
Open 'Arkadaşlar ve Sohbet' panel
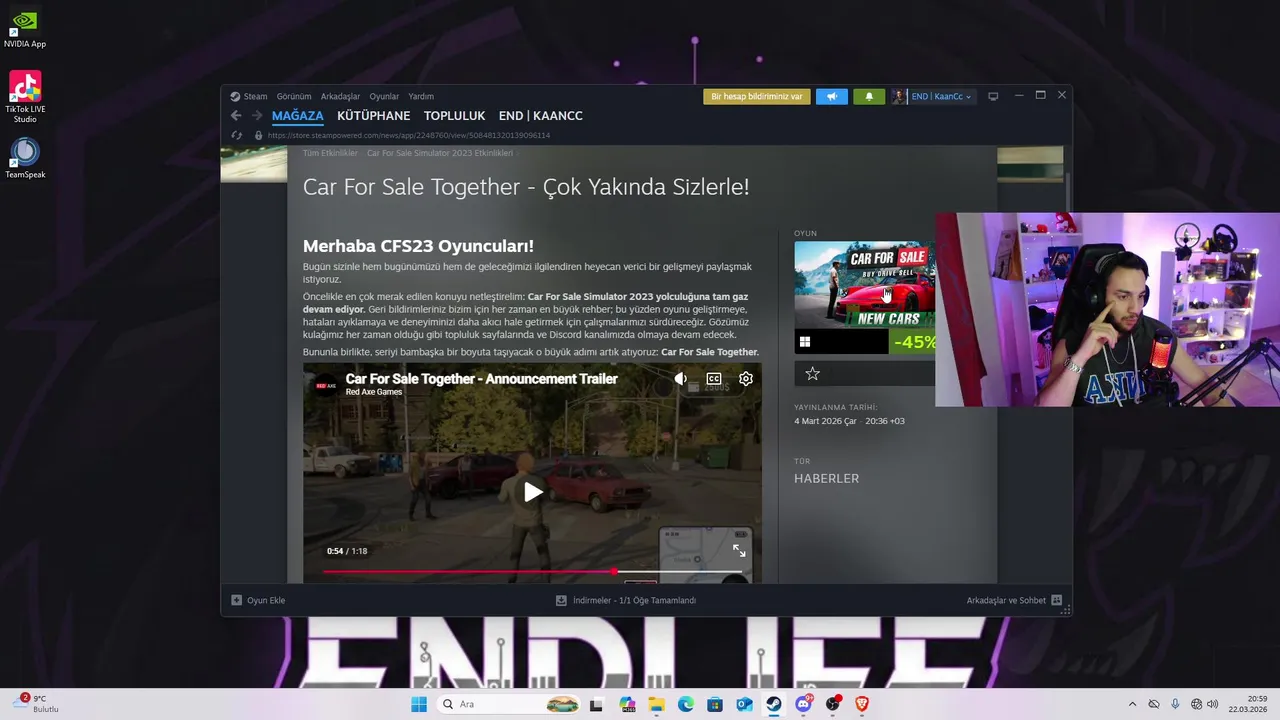1014,600
